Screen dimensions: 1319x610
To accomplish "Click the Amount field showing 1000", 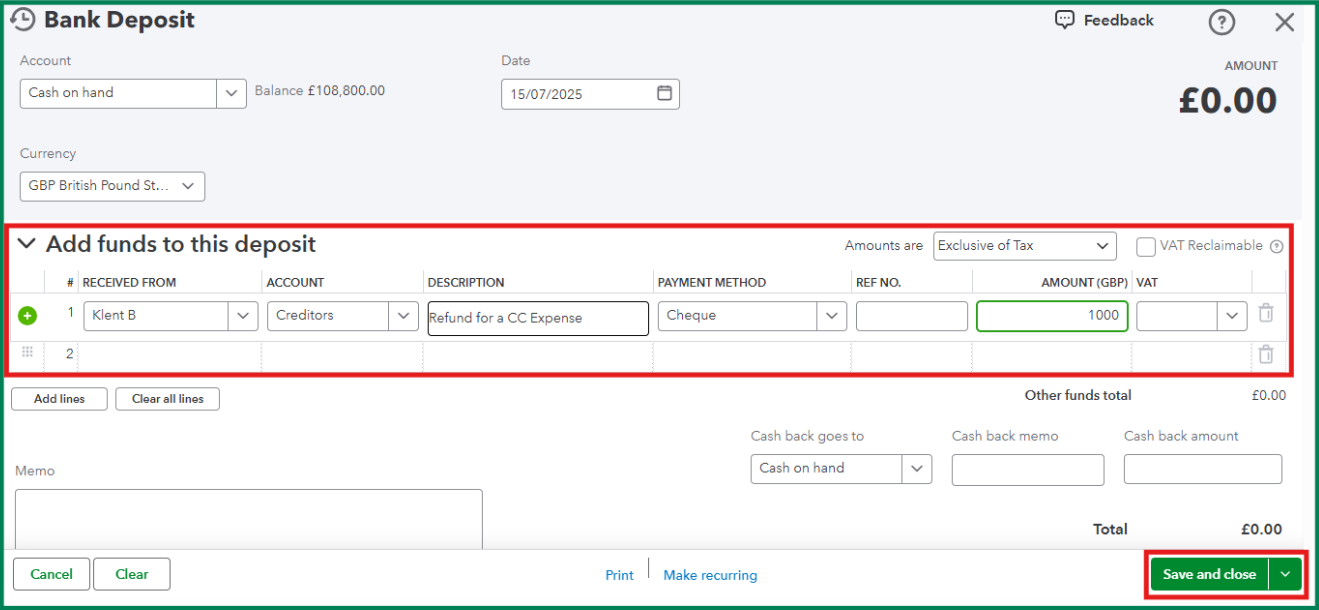I will pyautogui.click(x=1052, y=316).
